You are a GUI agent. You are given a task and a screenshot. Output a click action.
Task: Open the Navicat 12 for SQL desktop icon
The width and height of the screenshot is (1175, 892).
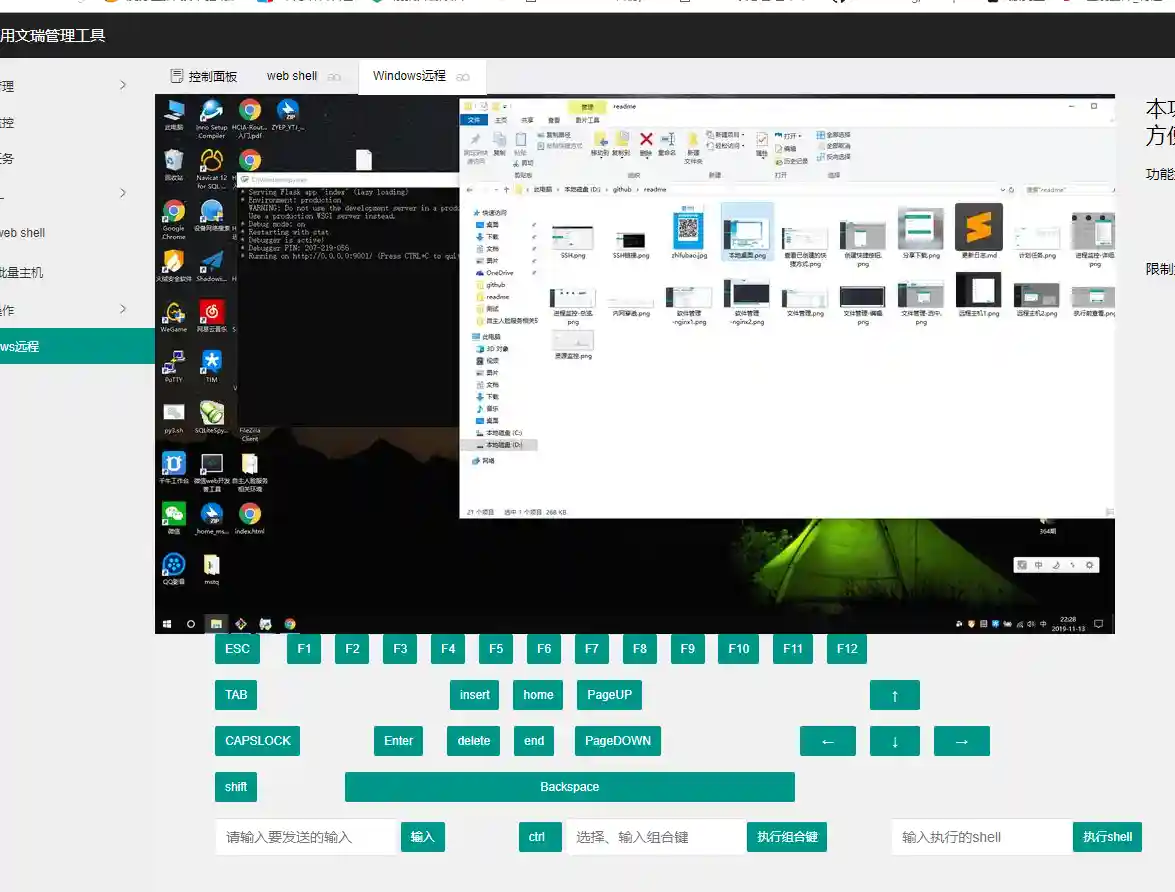(x=211, y=169)
